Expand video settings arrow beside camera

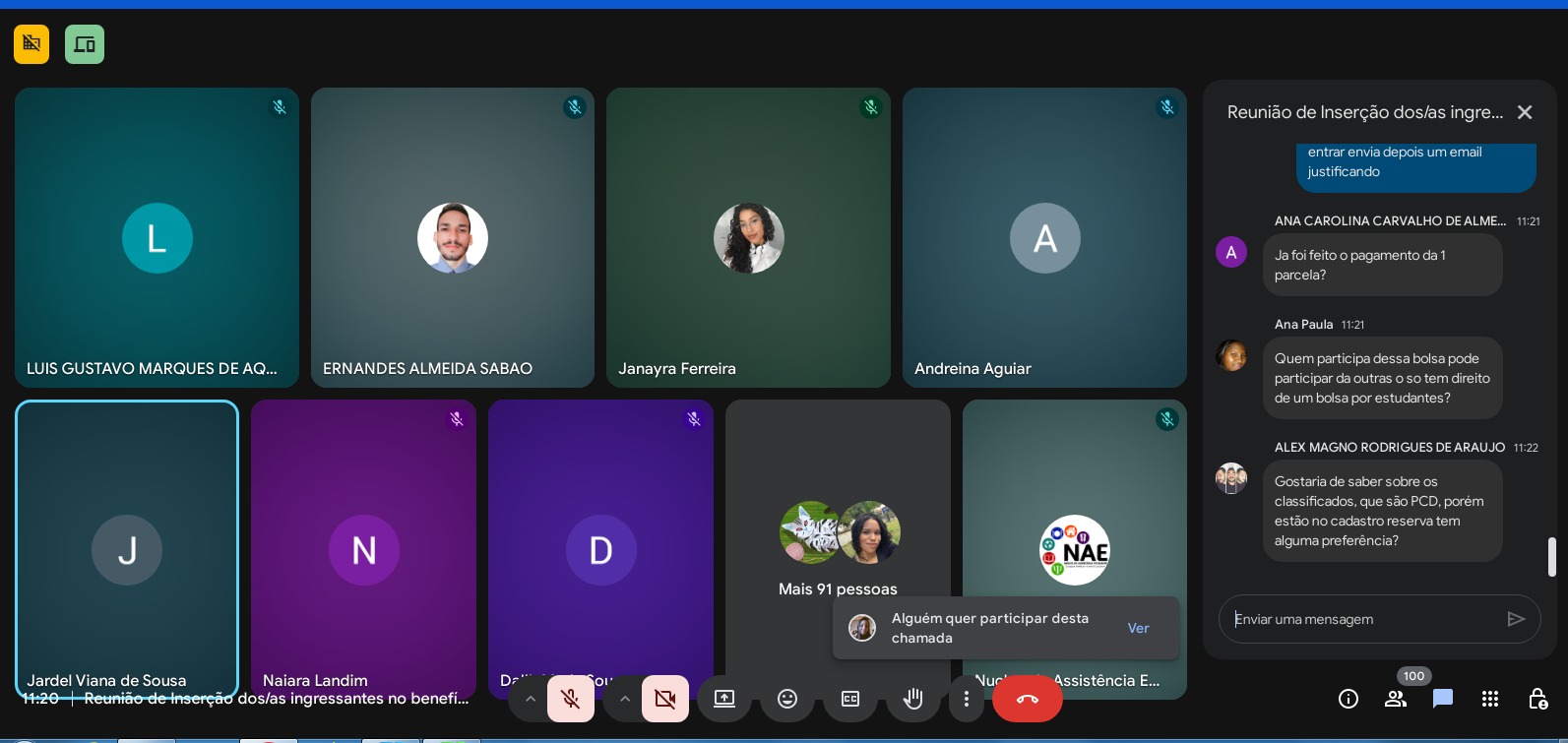pos(625,699)
